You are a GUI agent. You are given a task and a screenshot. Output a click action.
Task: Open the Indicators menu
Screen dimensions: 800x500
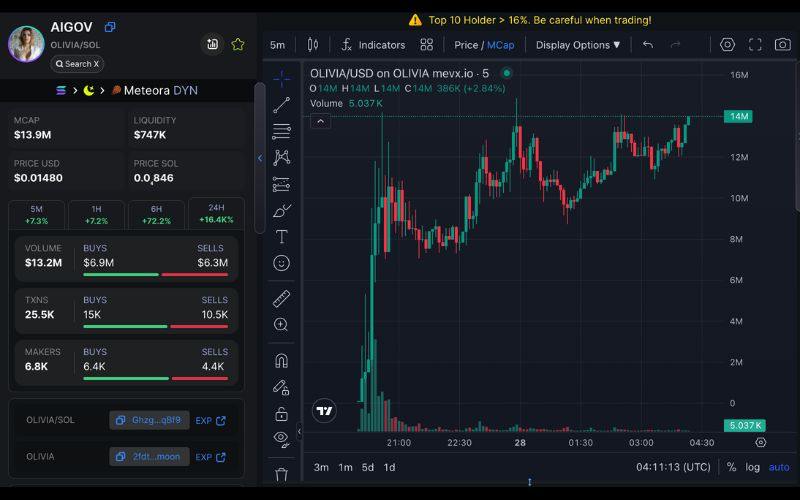[373, 45]
